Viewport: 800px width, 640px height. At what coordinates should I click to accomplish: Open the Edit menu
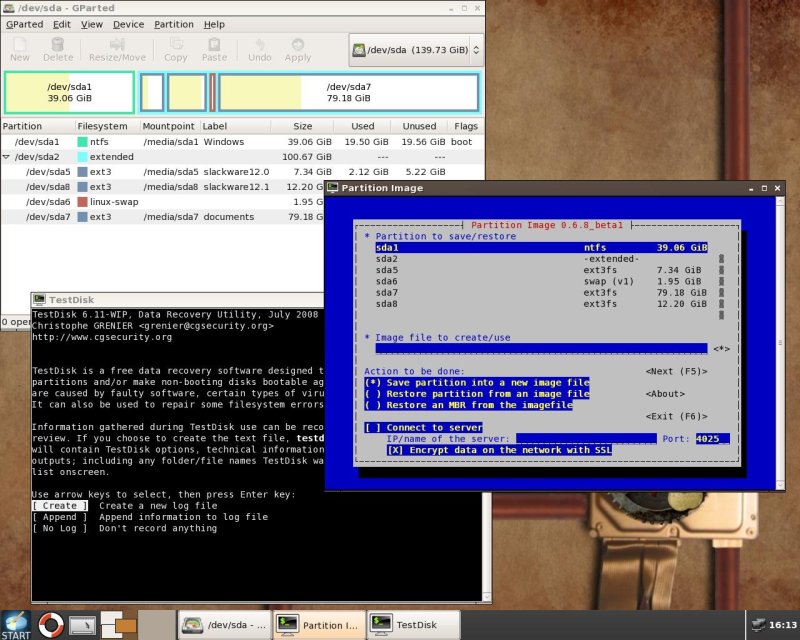point(62,24)
